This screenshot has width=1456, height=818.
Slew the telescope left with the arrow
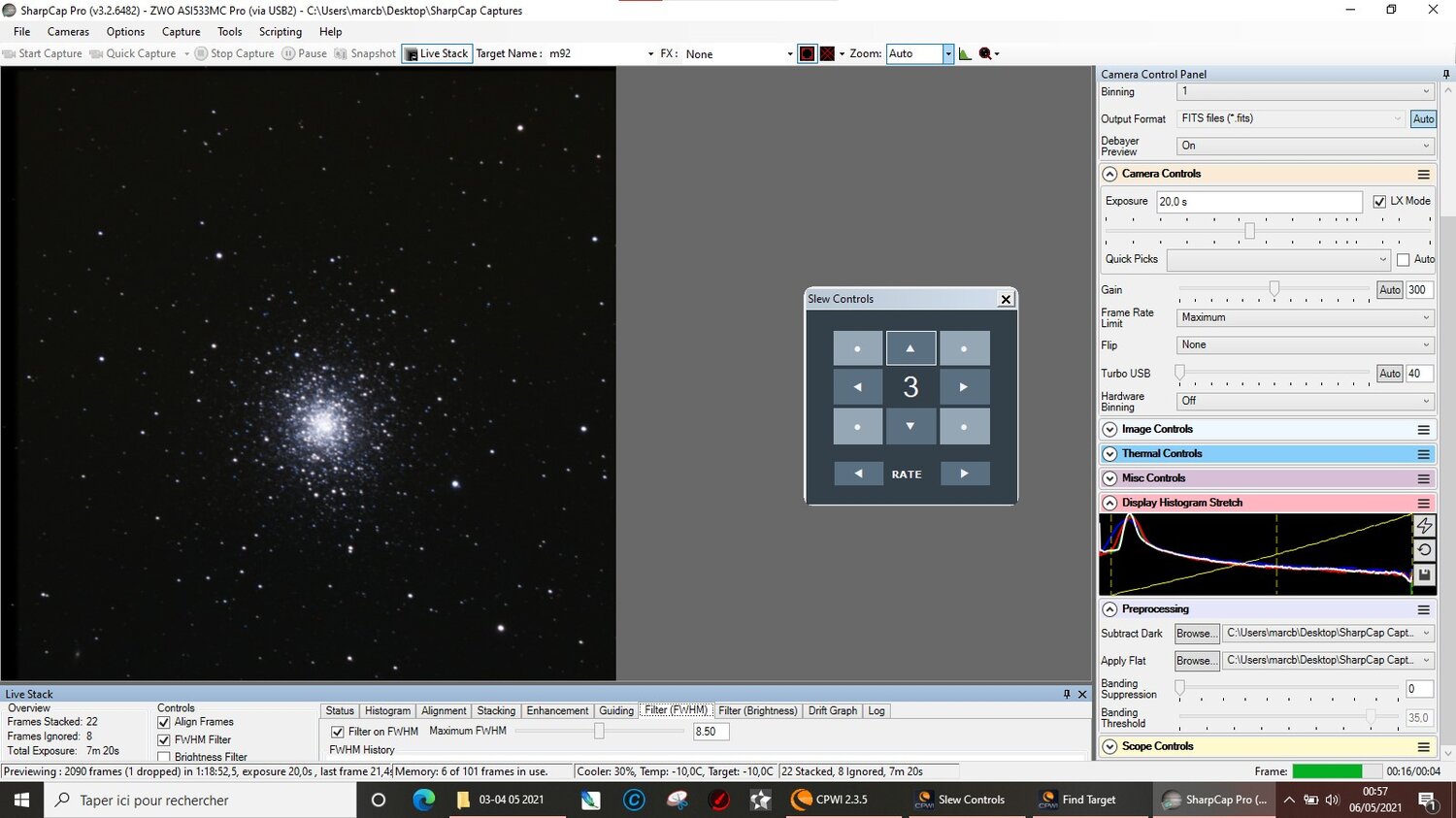pos(858,386)
